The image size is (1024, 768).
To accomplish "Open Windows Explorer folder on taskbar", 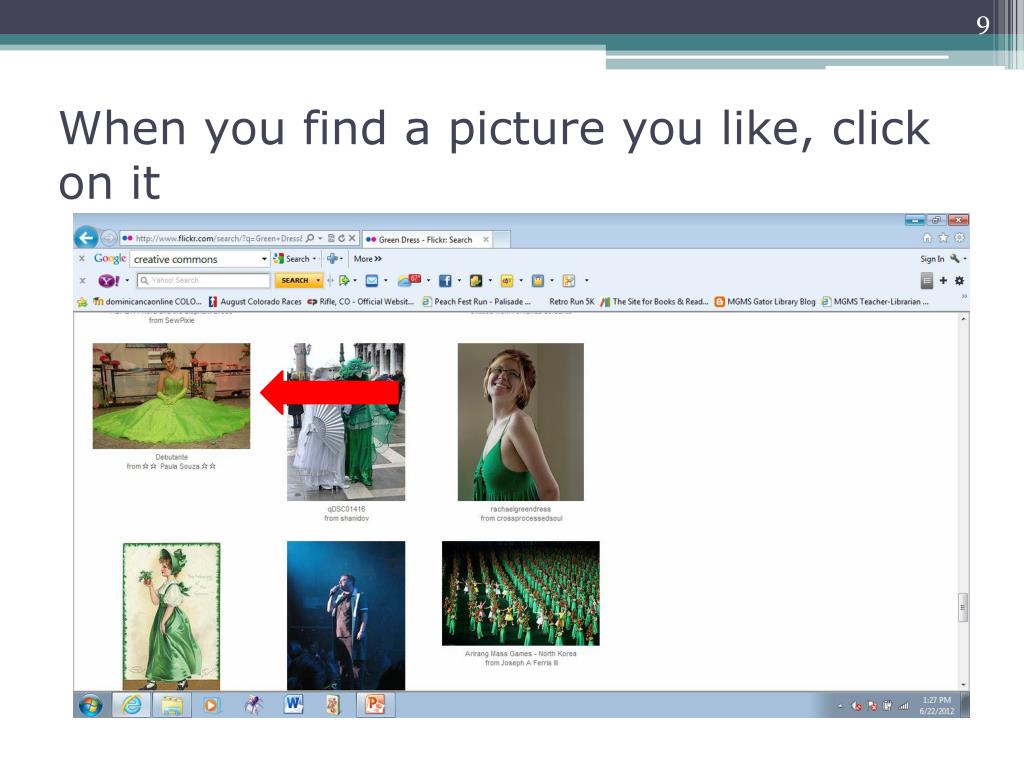I will click(172, 705).
